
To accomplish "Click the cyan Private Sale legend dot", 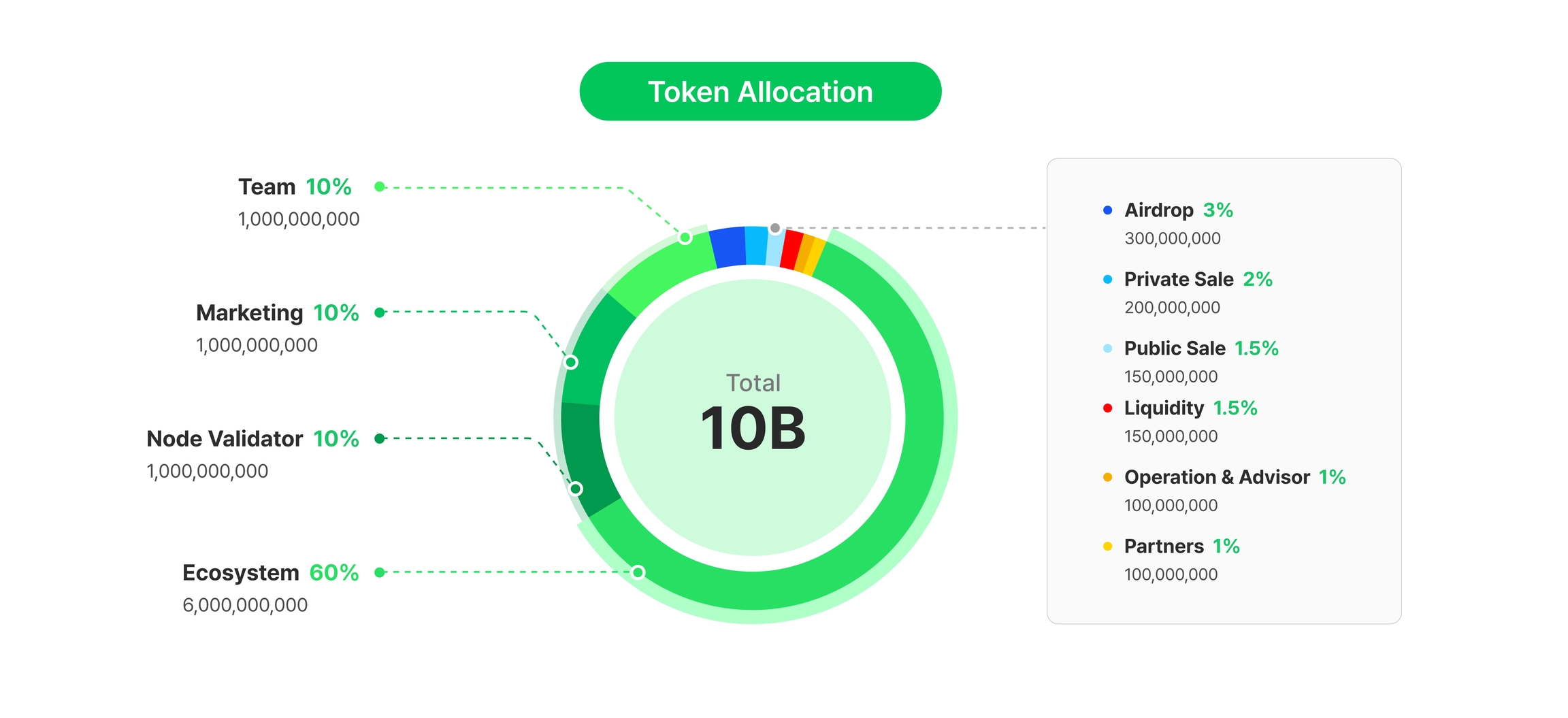I will click(1107, 279).
